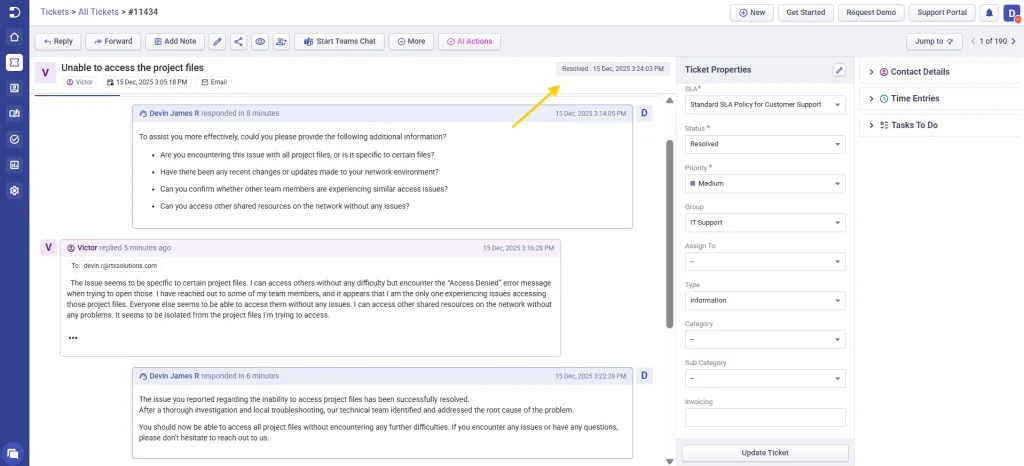Open the More menu
Viewport: 1024px width, 466px height.
pos(411,42)
